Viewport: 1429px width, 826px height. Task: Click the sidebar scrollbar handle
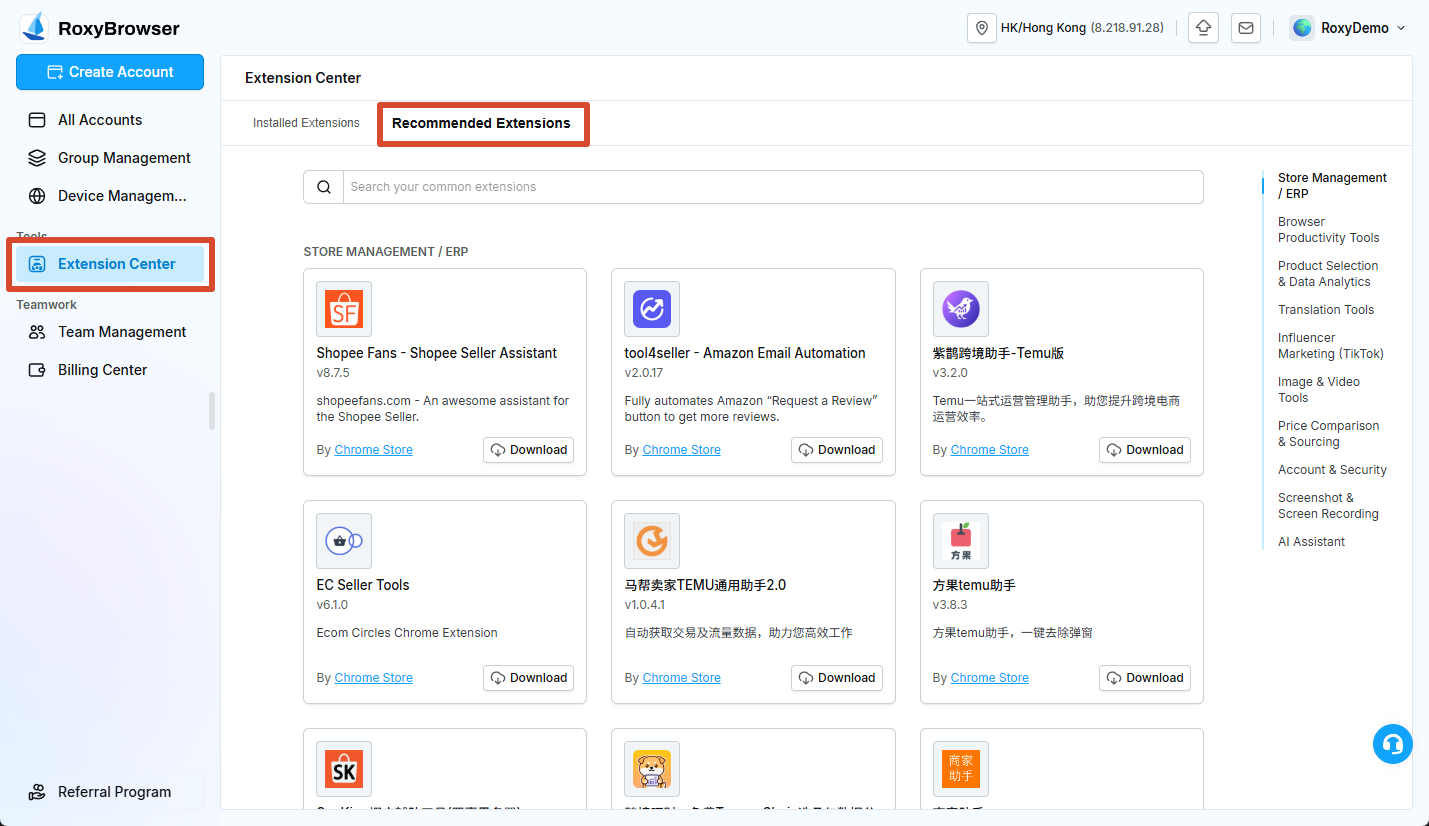click(211, 411)
